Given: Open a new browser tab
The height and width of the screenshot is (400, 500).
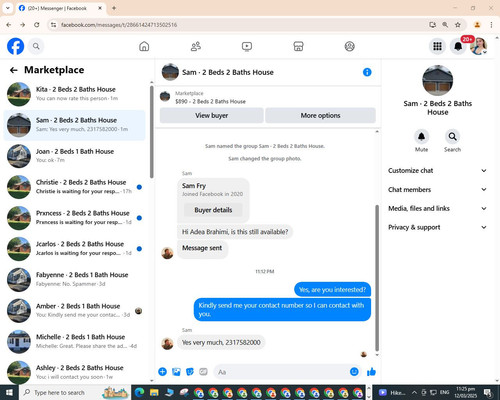Looking at the screenshot, I should (x=114, y=8).
